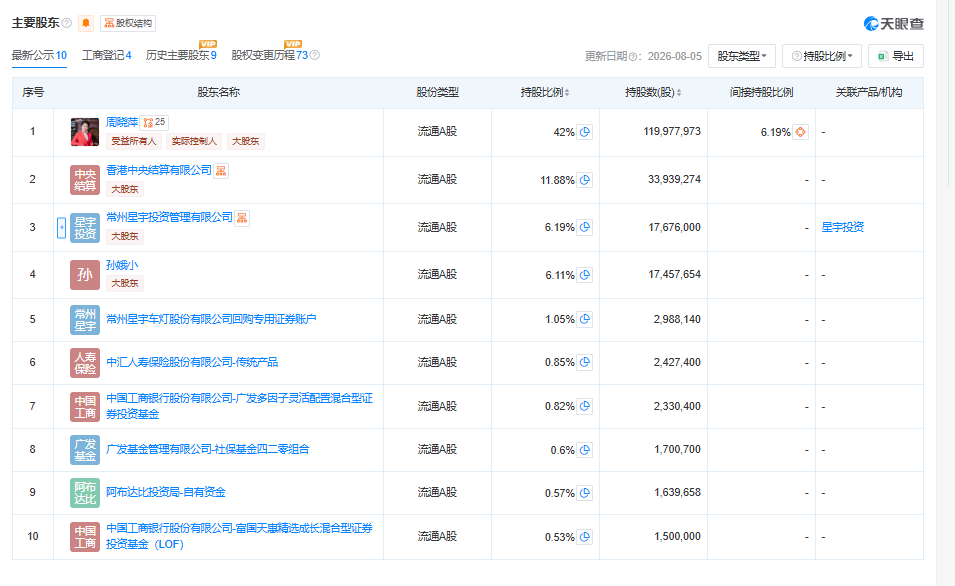Screen dimensions: 955x586
Task: Open the related 星宇投资 link
Action: [x=843, y=227]
